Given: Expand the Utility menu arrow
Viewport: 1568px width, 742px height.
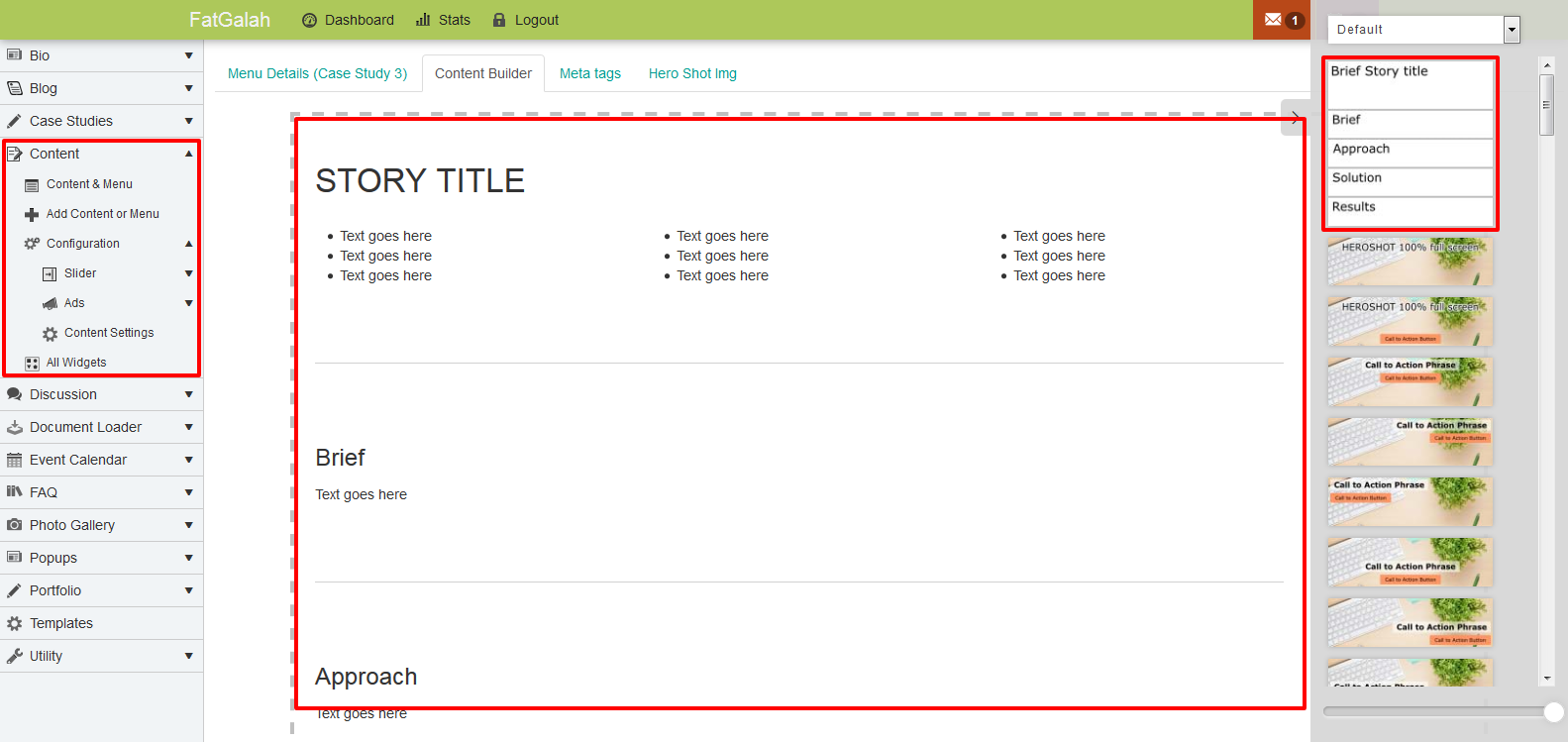Looking at the screenshot, I should (188, 656).
